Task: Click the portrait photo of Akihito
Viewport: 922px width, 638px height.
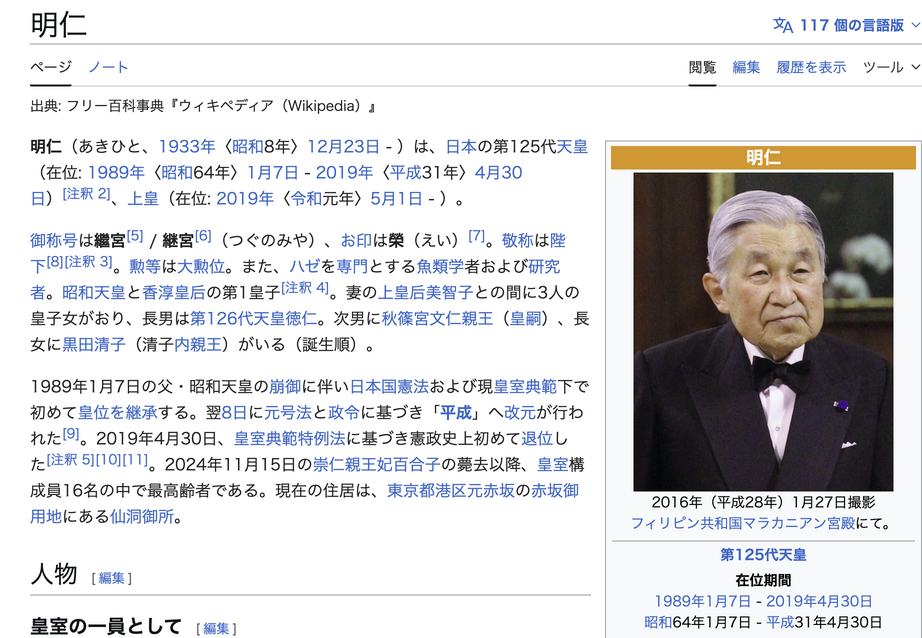Action: pyautogui.click(x=763, y=331)
